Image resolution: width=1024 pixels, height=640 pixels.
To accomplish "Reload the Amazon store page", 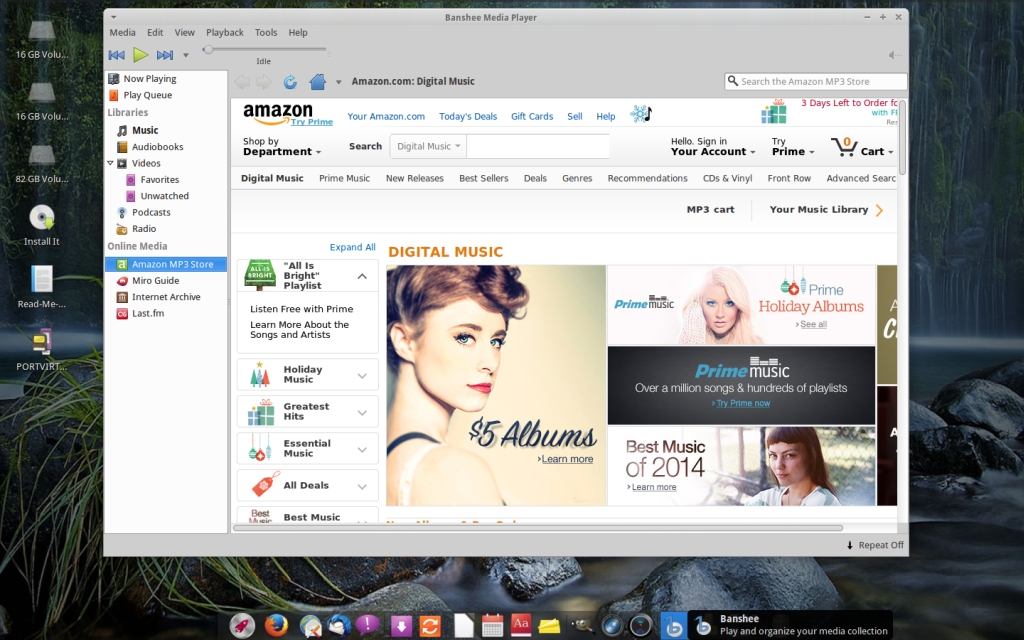I will (290, 82).
